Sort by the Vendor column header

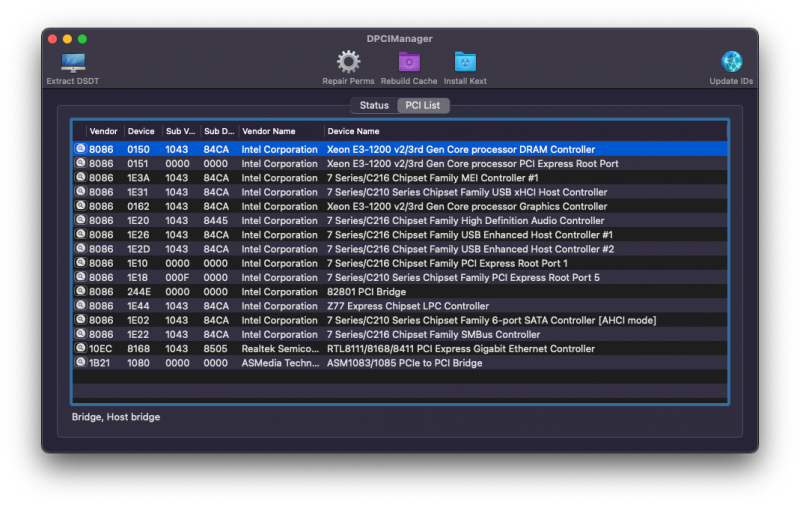pos(104,131)
